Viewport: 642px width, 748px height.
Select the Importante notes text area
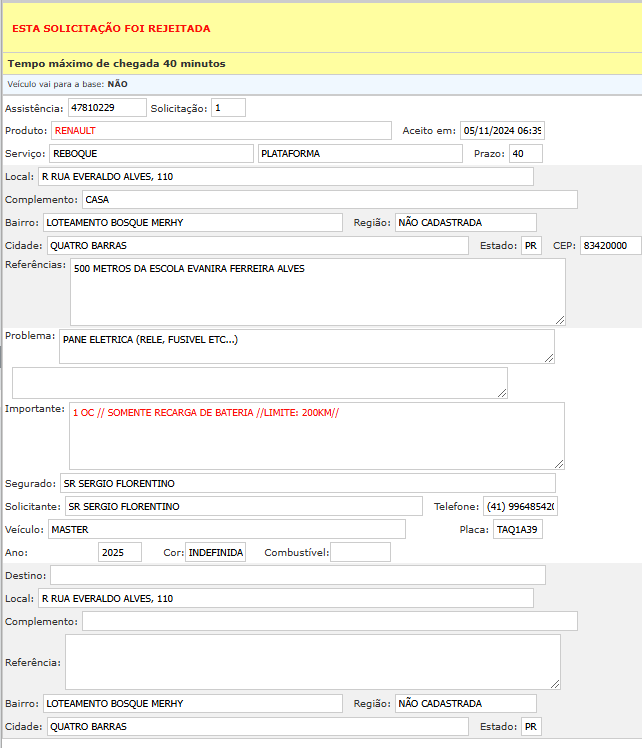(x=316, y=435)
